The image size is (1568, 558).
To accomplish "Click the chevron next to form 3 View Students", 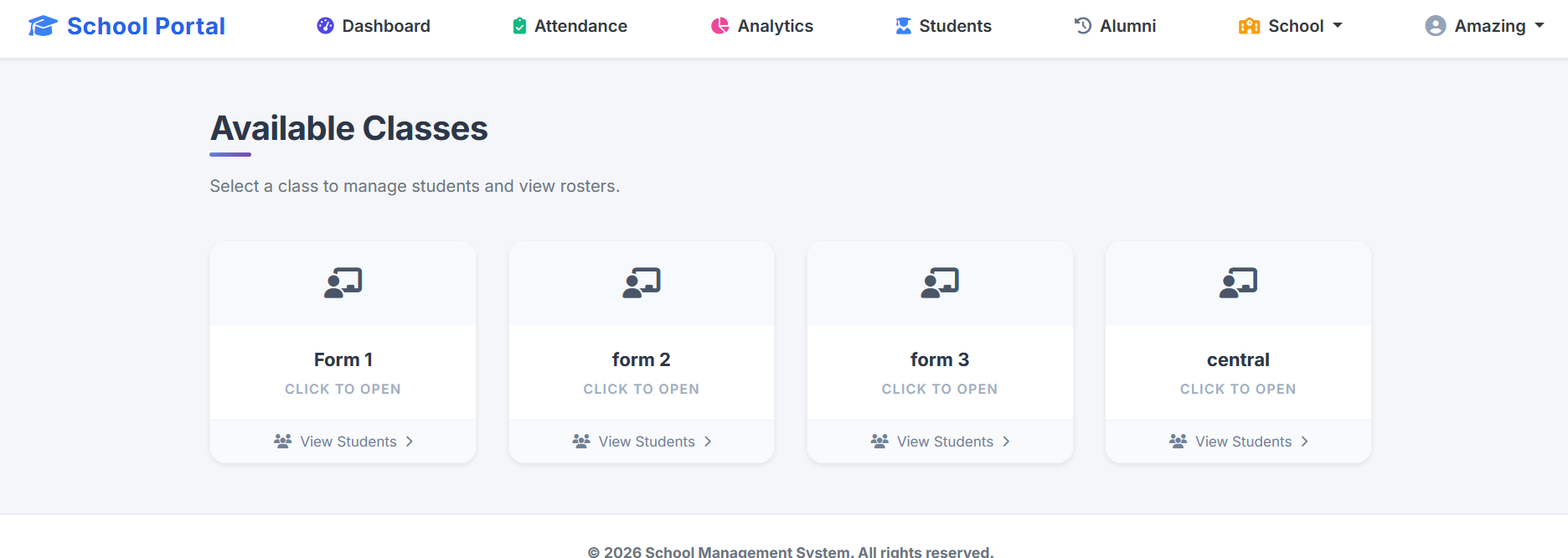I will 1006,442.
